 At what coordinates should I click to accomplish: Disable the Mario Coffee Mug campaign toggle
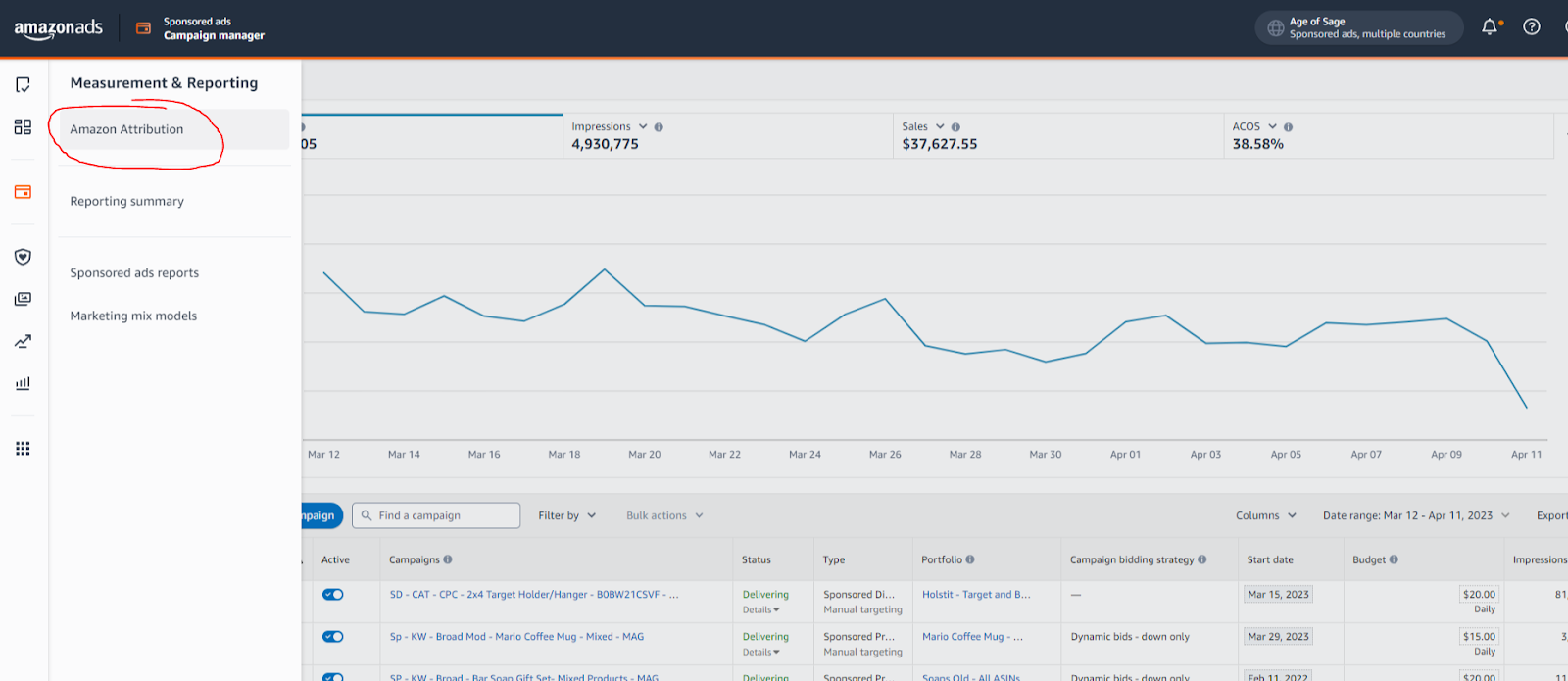(333, 637)
